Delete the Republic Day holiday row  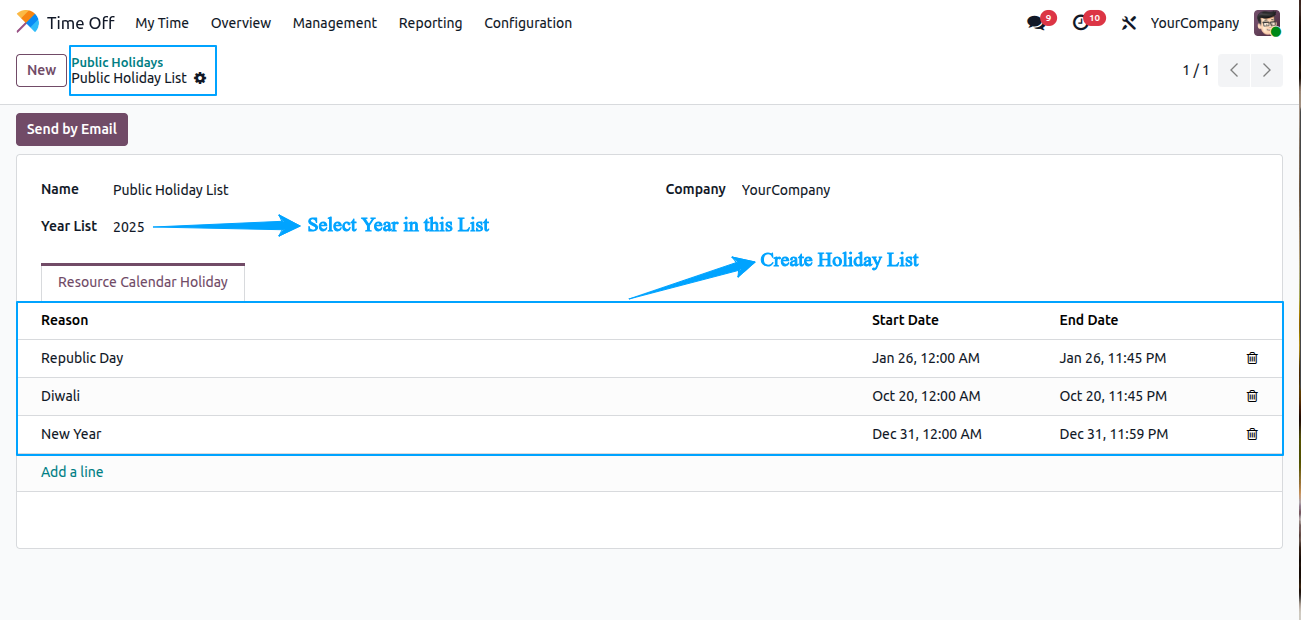coord(1252,358)
